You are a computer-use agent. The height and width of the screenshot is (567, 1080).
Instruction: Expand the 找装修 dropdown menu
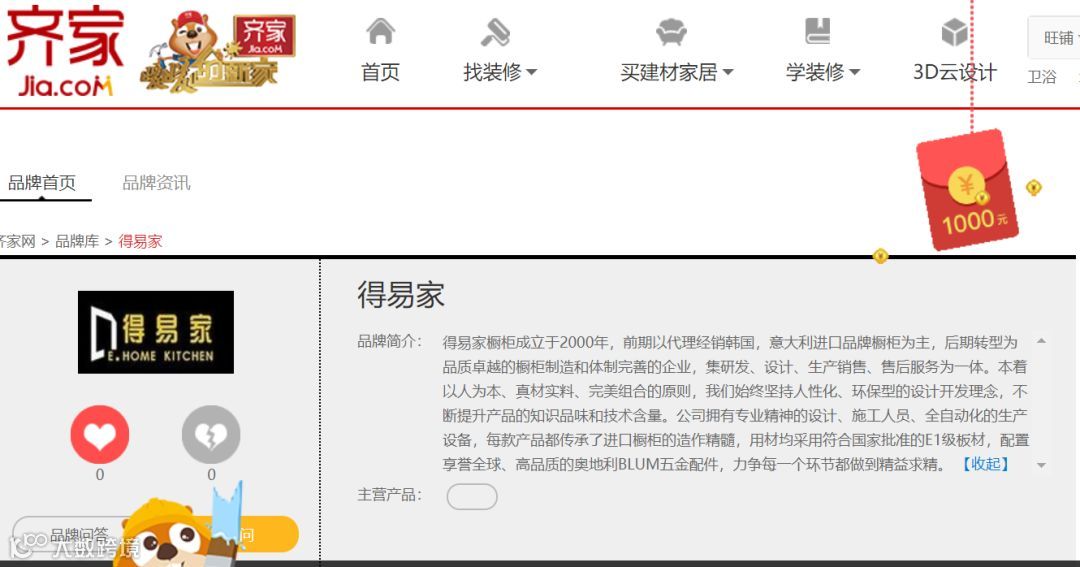click(x=500, y=72)
